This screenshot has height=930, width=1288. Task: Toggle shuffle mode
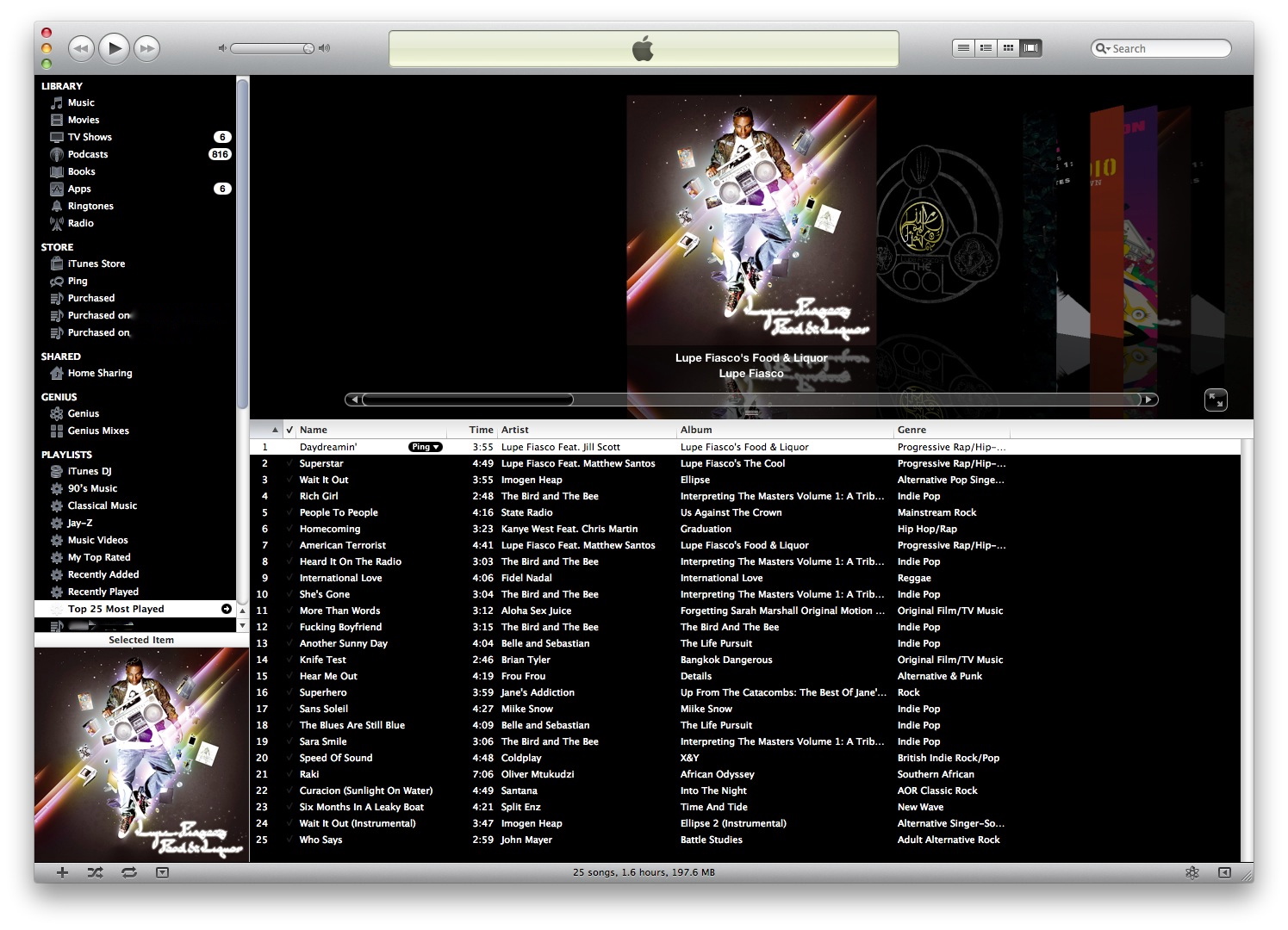click(x=95, y=872)
